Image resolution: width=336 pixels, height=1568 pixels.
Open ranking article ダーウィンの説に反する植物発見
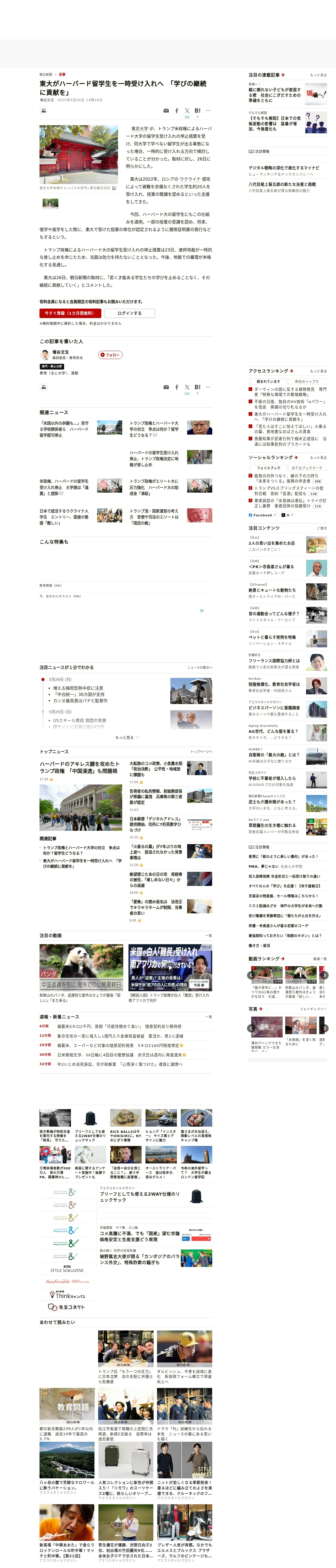[x=290, y=392]
